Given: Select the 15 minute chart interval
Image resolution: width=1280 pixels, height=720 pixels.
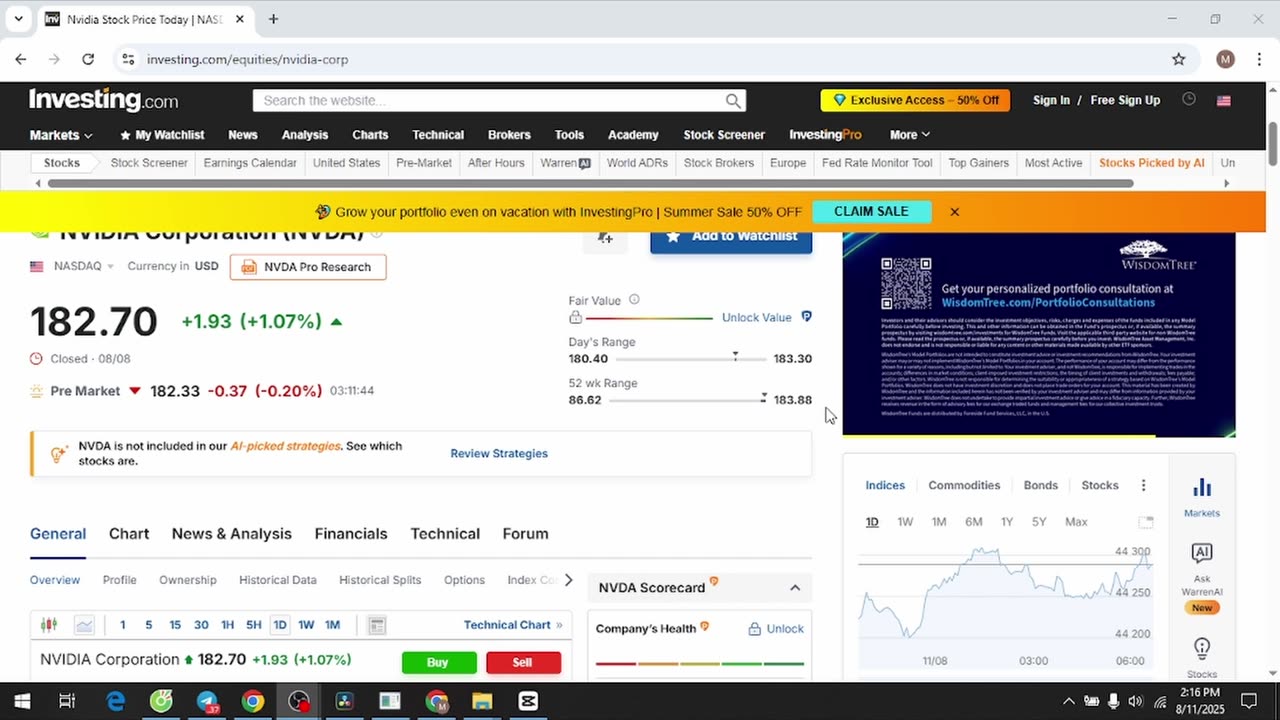Looking at the screenshot, I should 175,625.
